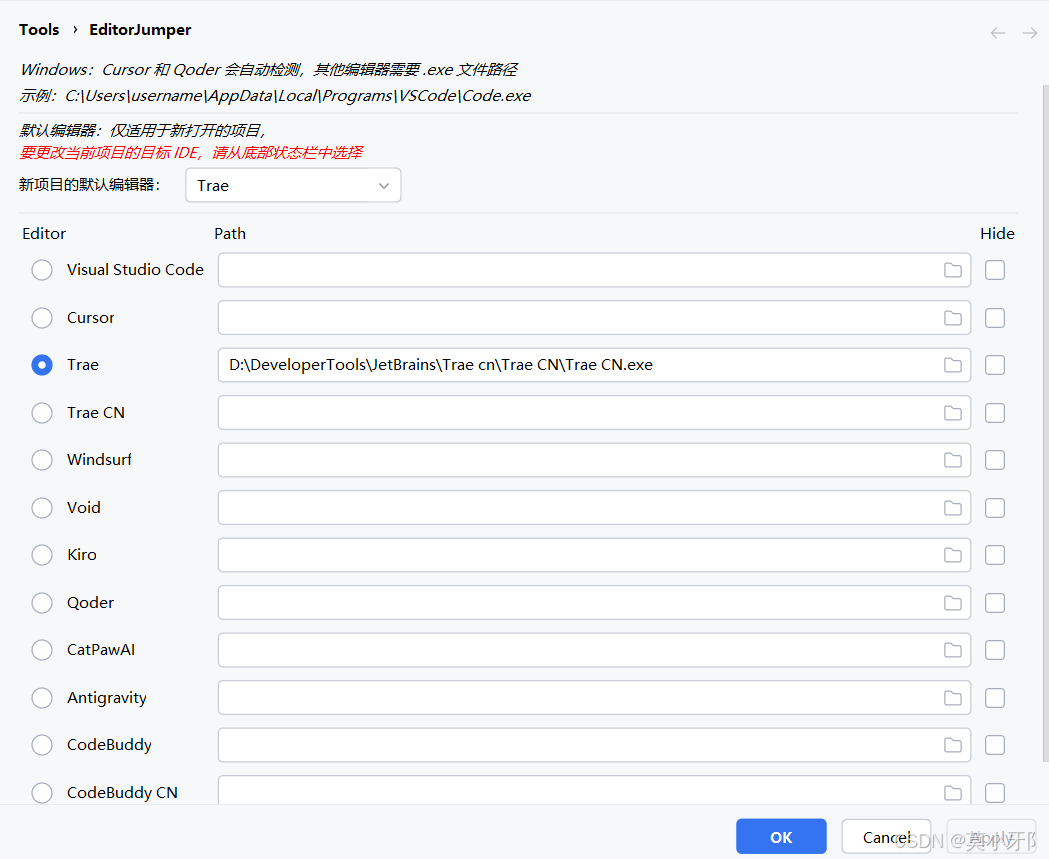
Task: Tick Hide checkbox for Void
Action: click(995, 508)
